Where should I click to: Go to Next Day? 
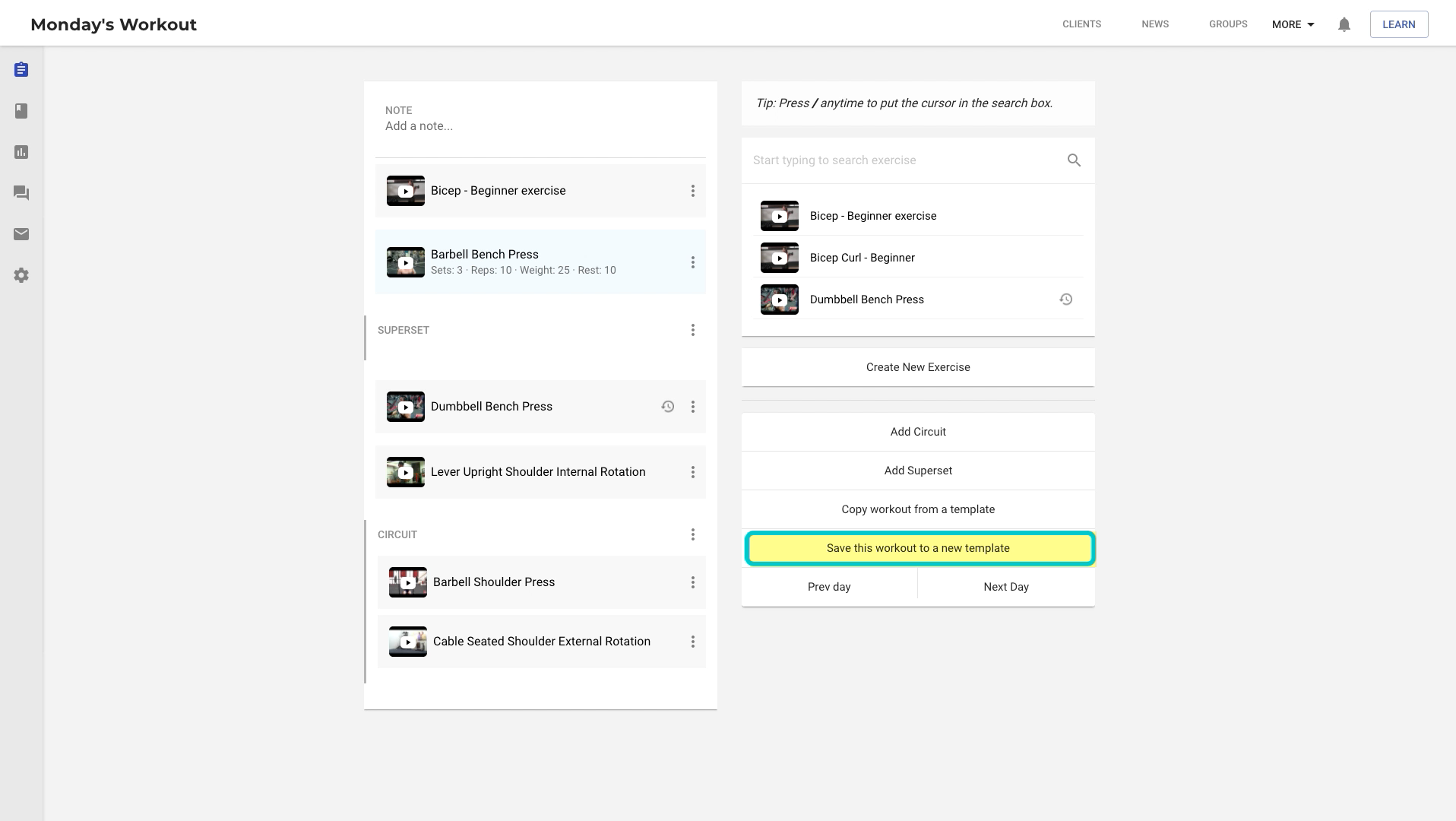pyautogui.click(x=1006, y=587)
